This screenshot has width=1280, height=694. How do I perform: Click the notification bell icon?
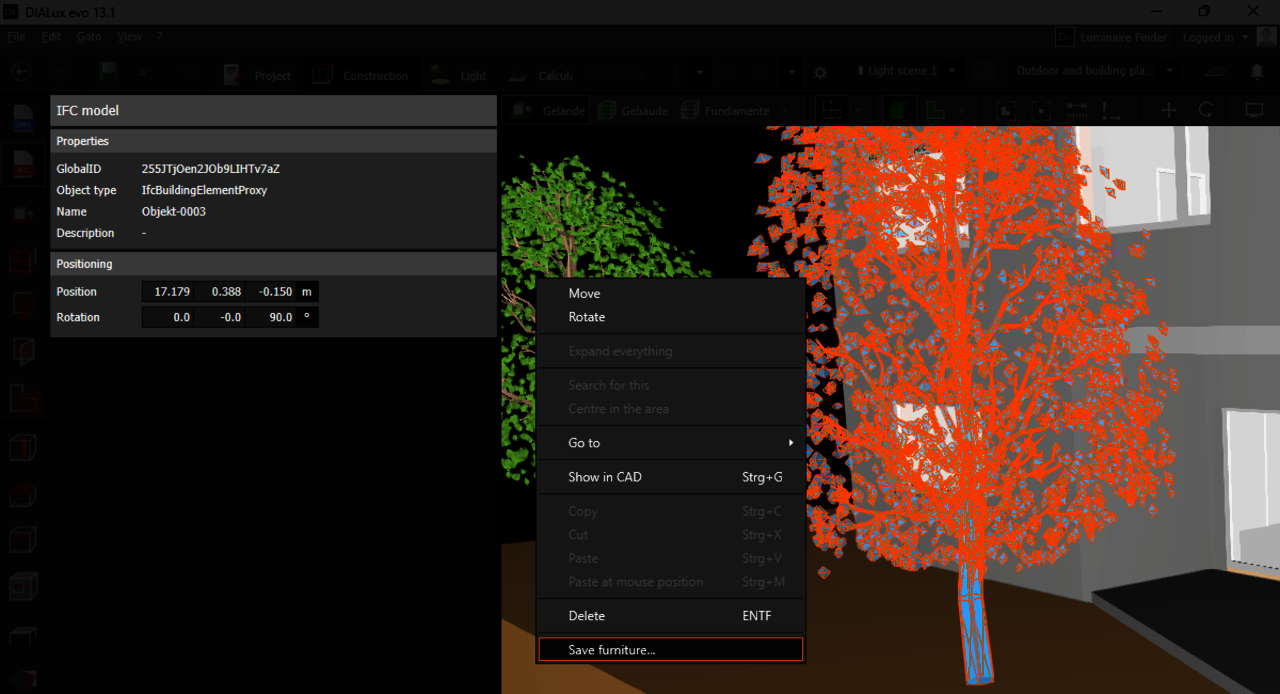tap(1257, 72)
